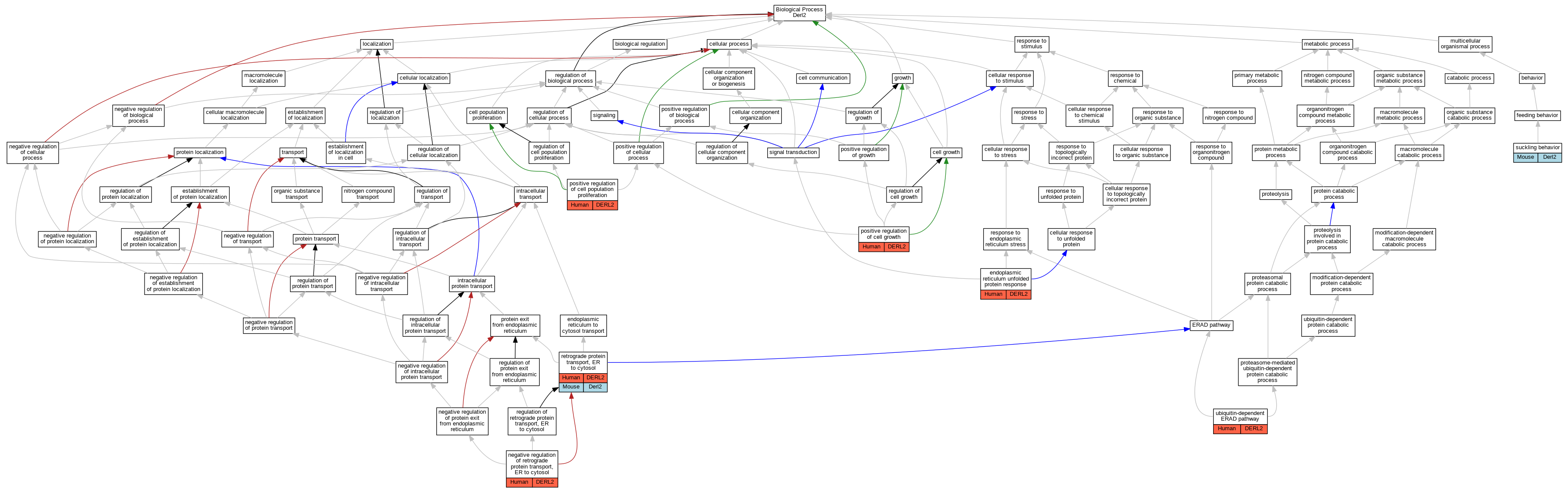Screen dimensions: 1568x492
Task: Select the behavior node
Action: point(1532,78)
